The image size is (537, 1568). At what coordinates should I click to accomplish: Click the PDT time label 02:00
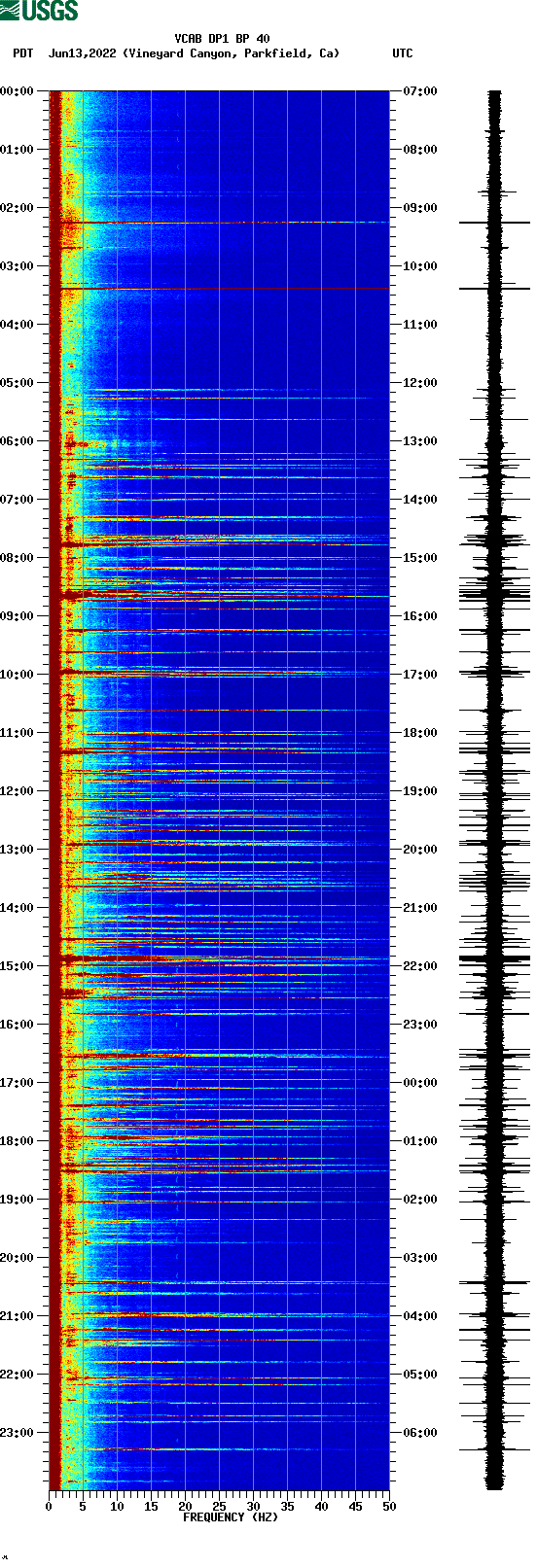pyautogui.click(x=18, y=208)
